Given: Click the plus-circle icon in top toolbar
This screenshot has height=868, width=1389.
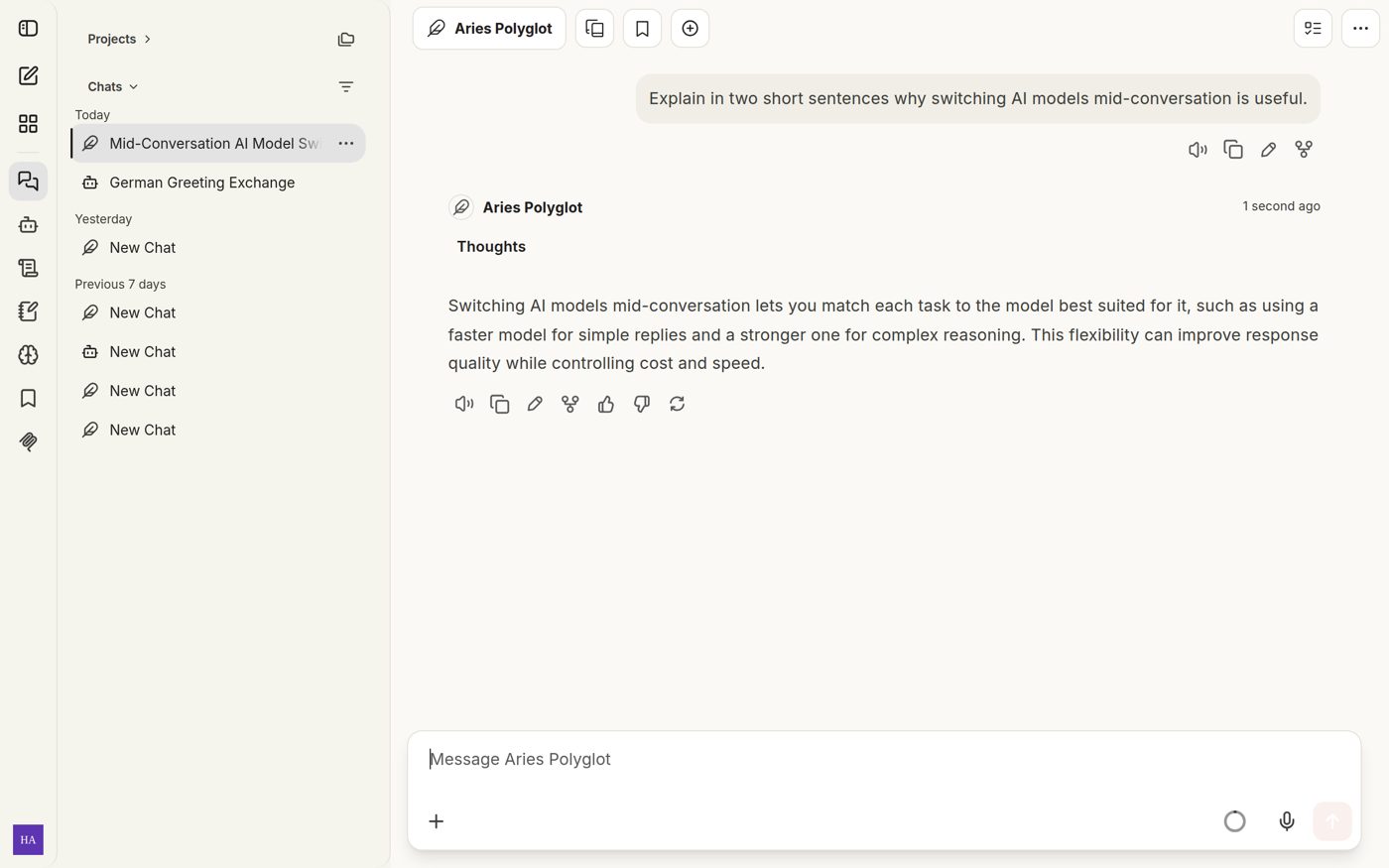Looking at the screenshot, I should [x=691, y=29].
